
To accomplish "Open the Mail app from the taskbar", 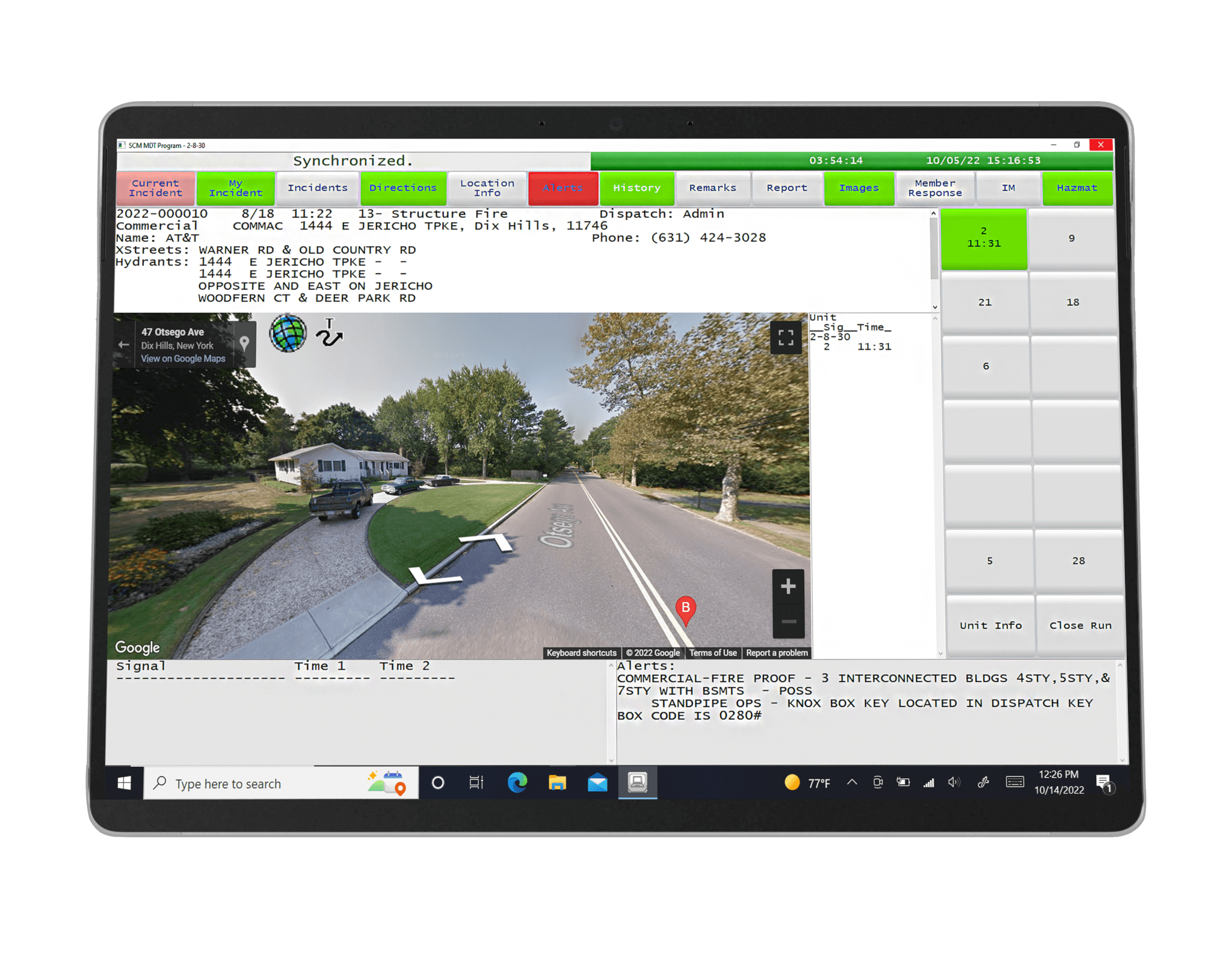I will tap(597, 783).
